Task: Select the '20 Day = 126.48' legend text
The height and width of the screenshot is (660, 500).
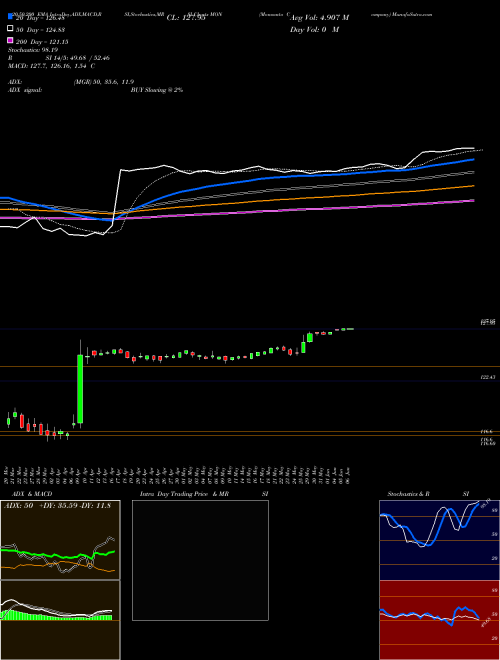Action: pyautogui.click(x=40, y=18)
